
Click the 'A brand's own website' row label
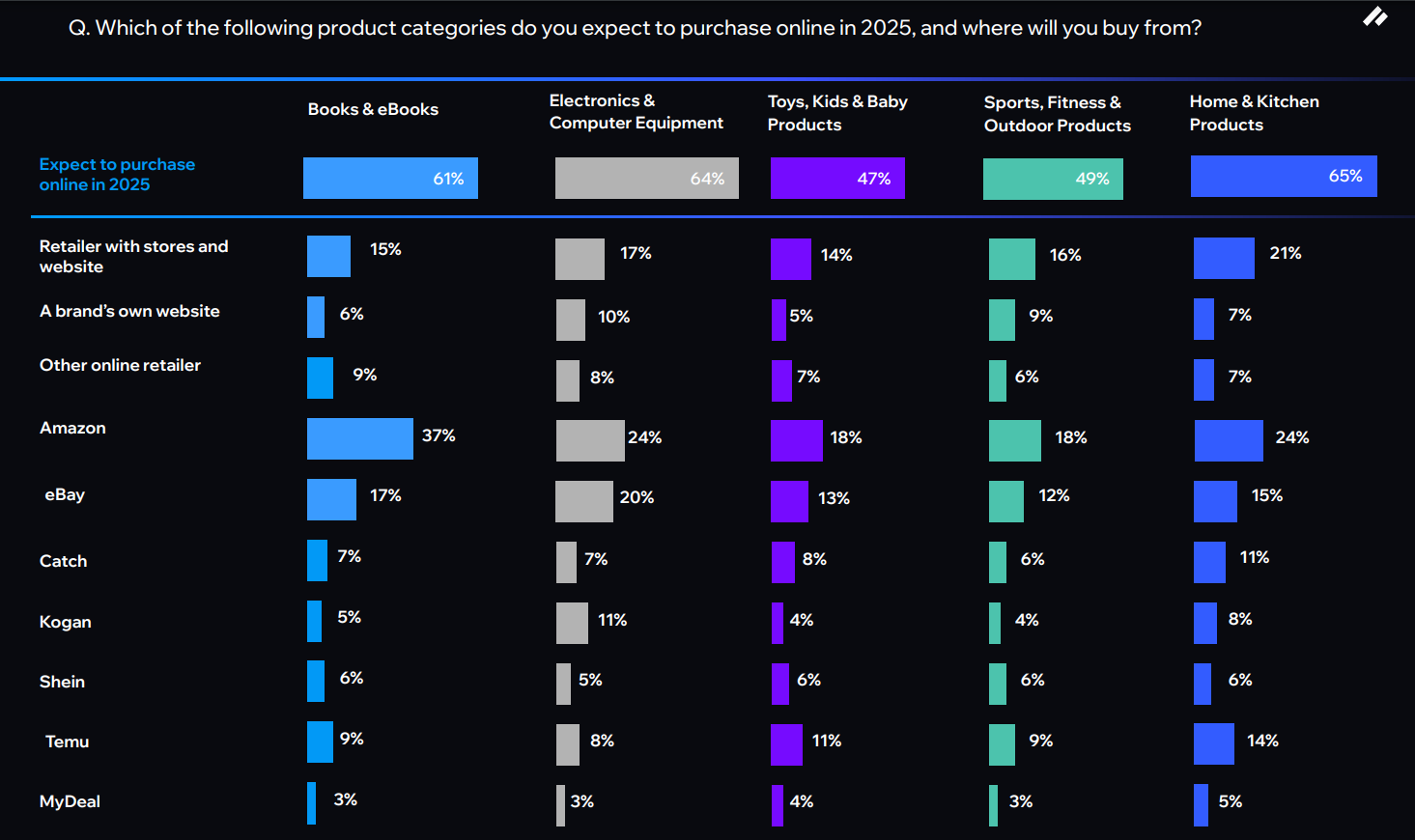(x=129, y=311)
